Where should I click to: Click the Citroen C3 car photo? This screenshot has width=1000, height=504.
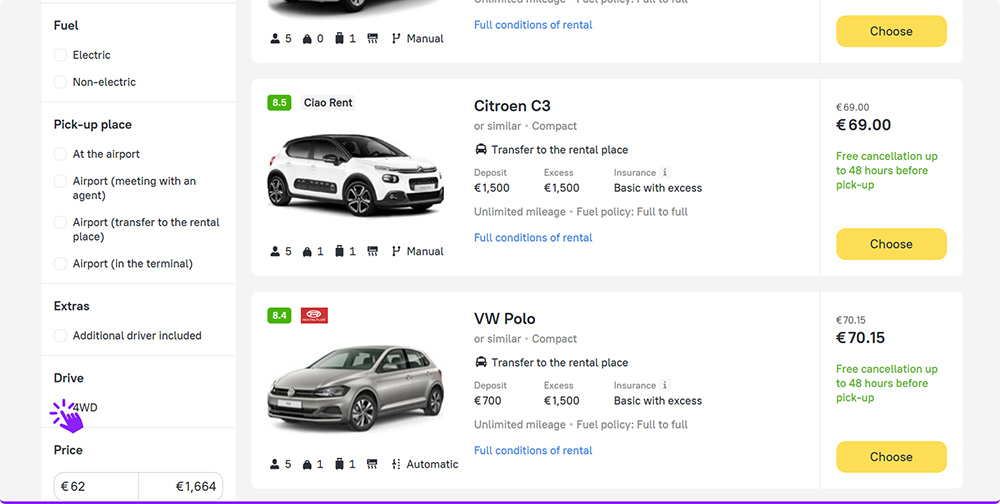[355, 175]
